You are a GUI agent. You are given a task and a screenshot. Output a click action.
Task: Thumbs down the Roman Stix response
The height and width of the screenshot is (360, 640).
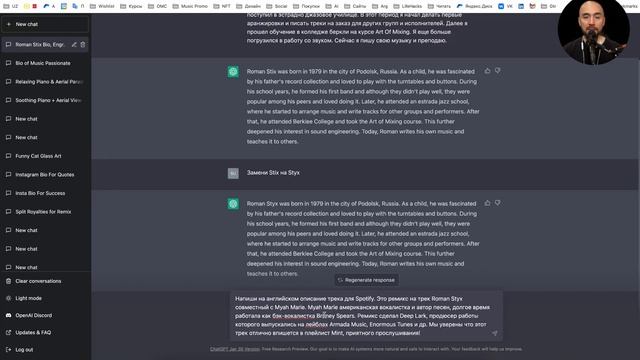(x=498, y=71)
